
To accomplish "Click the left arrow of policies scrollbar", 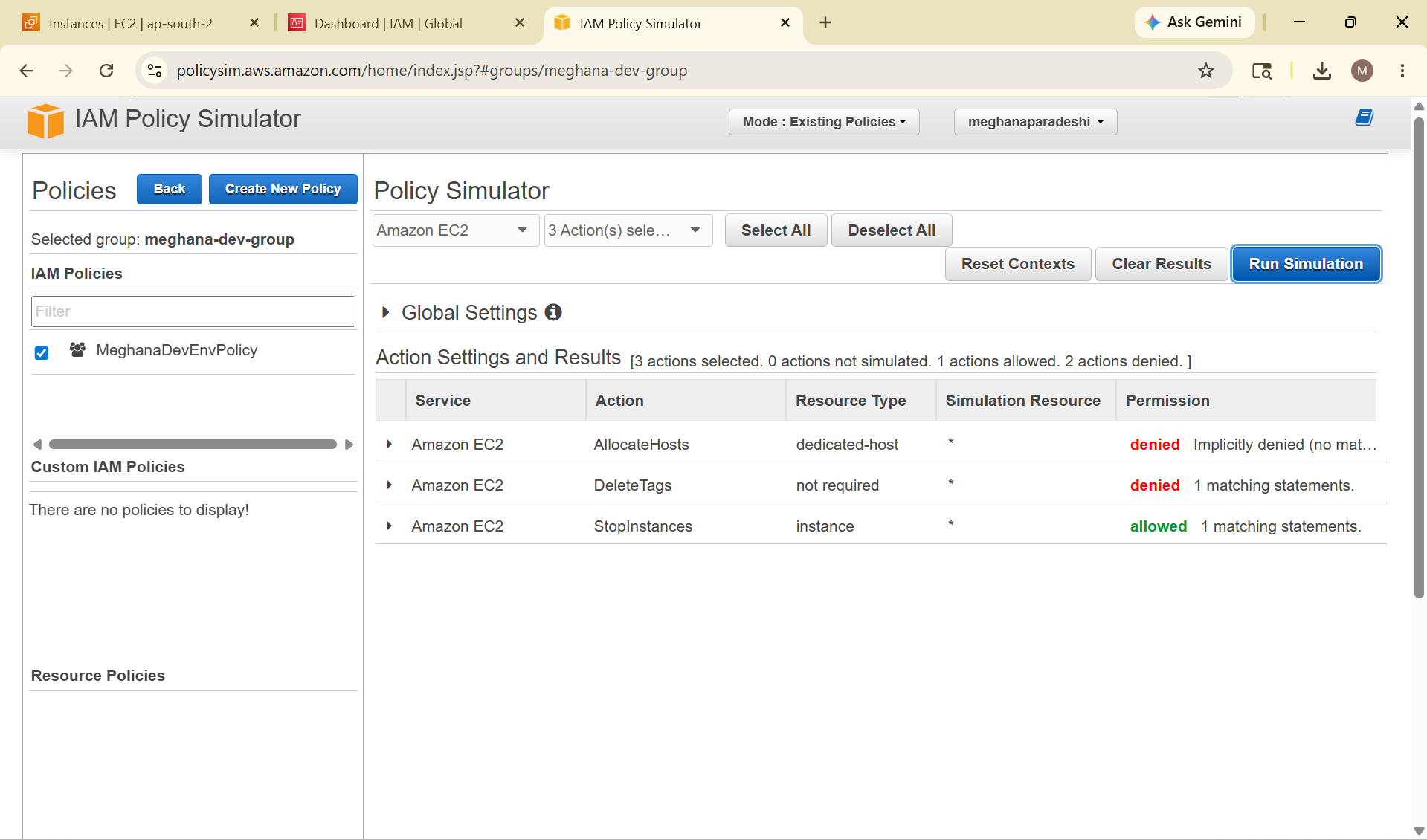I will coord(37,445).
